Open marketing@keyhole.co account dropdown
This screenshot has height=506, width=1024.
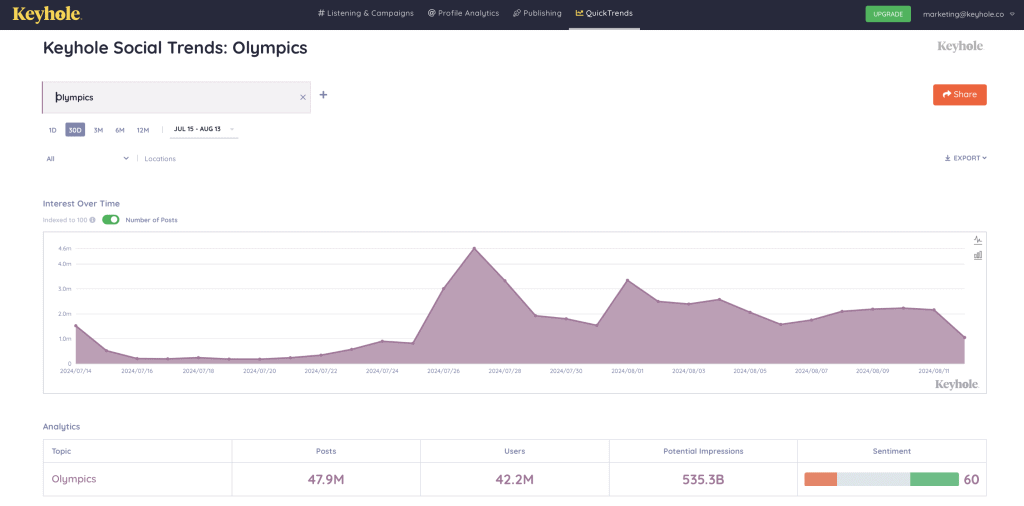click(x=968, y=14)
